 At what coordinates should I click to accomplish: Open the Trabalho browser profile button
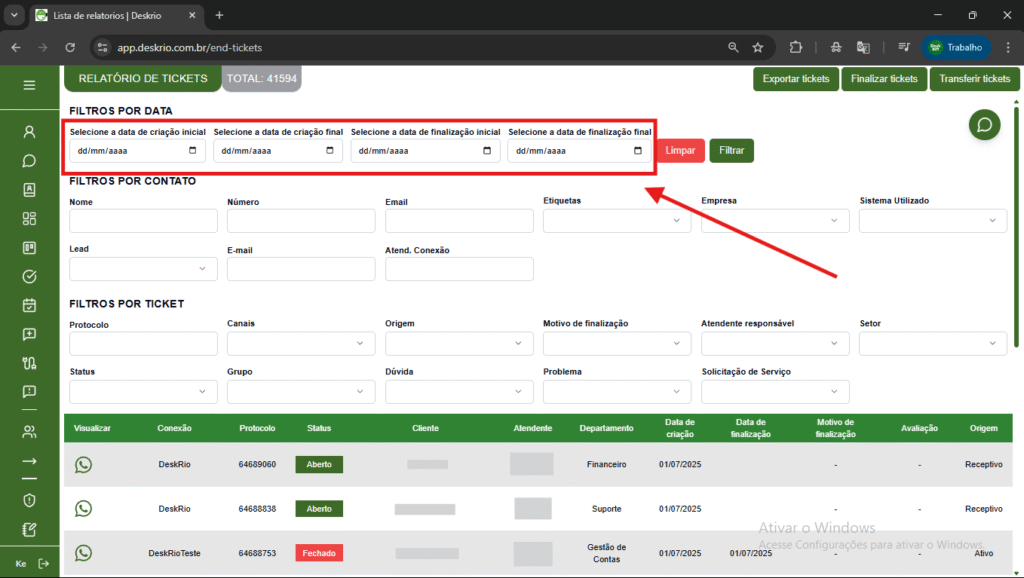(956, 47)
